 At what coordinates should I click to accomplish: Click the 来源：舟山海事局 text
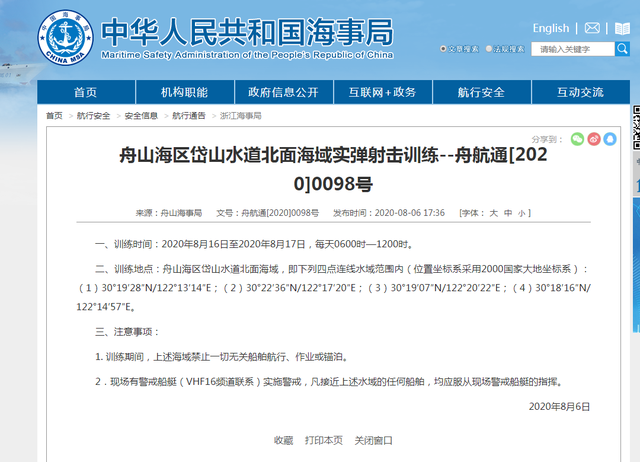tap(169, 213)
